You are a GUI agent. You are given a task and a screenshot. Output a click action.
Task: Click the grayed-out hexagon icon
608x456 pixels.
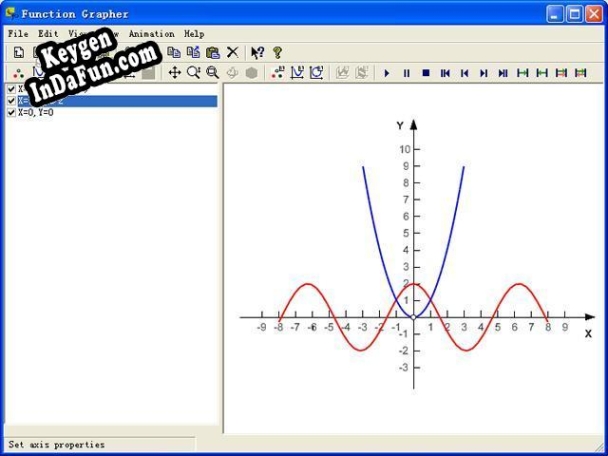252,73
